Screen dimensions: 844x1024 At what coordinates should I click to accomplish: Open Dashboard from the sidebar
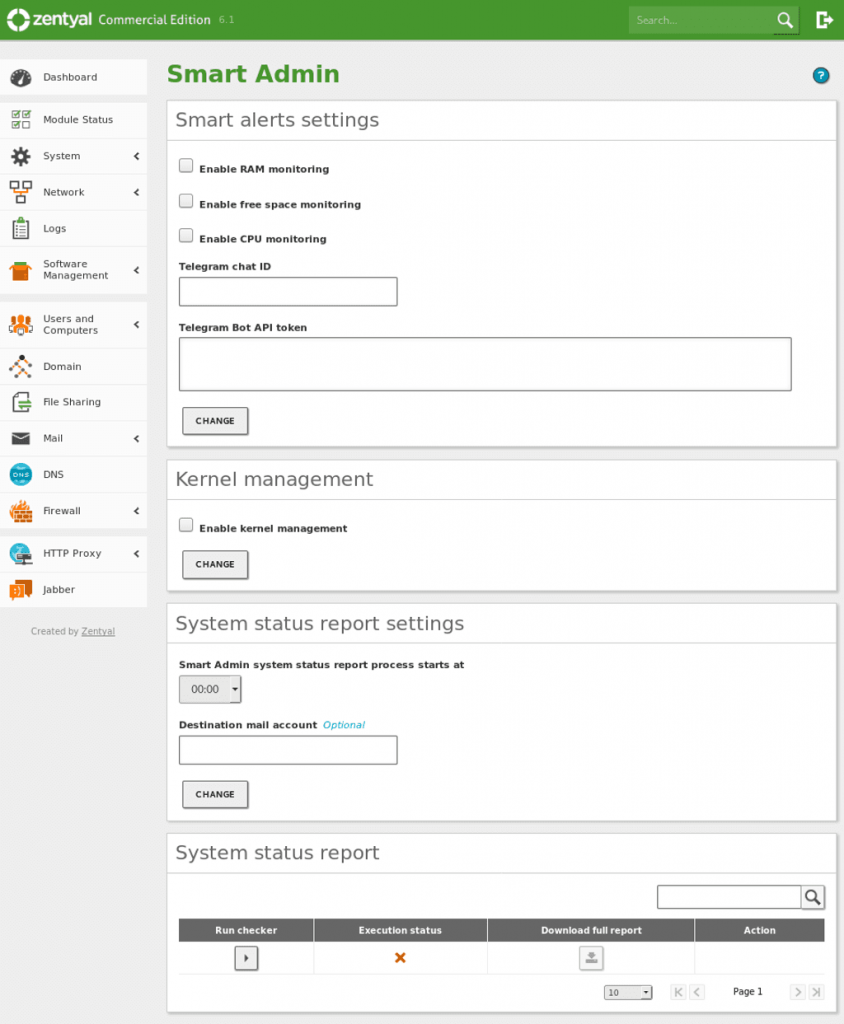pos(70,77)
